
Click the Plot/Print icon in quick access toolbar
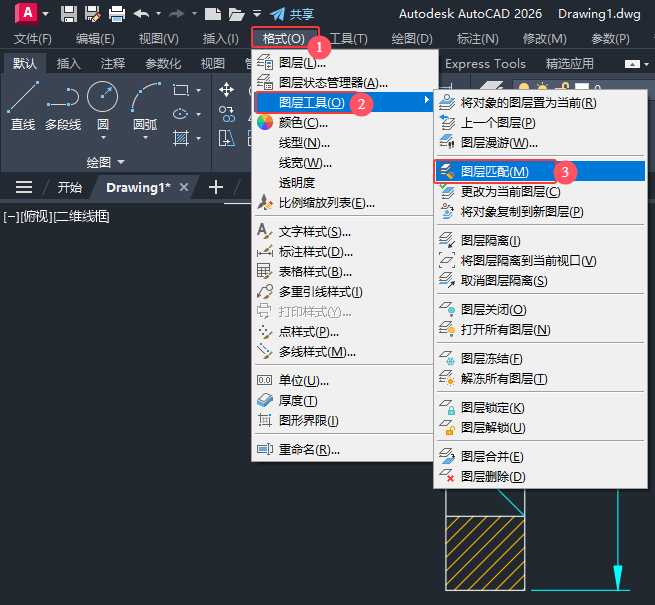(x=116, y=14)
